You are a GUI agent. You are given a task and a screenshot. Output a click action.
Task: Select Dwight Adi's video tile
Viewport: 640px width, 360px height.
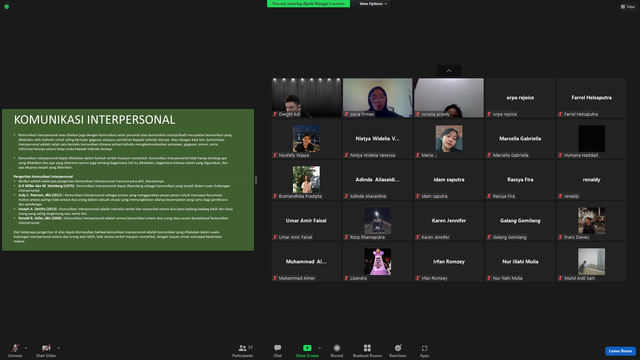pos(306,98)
